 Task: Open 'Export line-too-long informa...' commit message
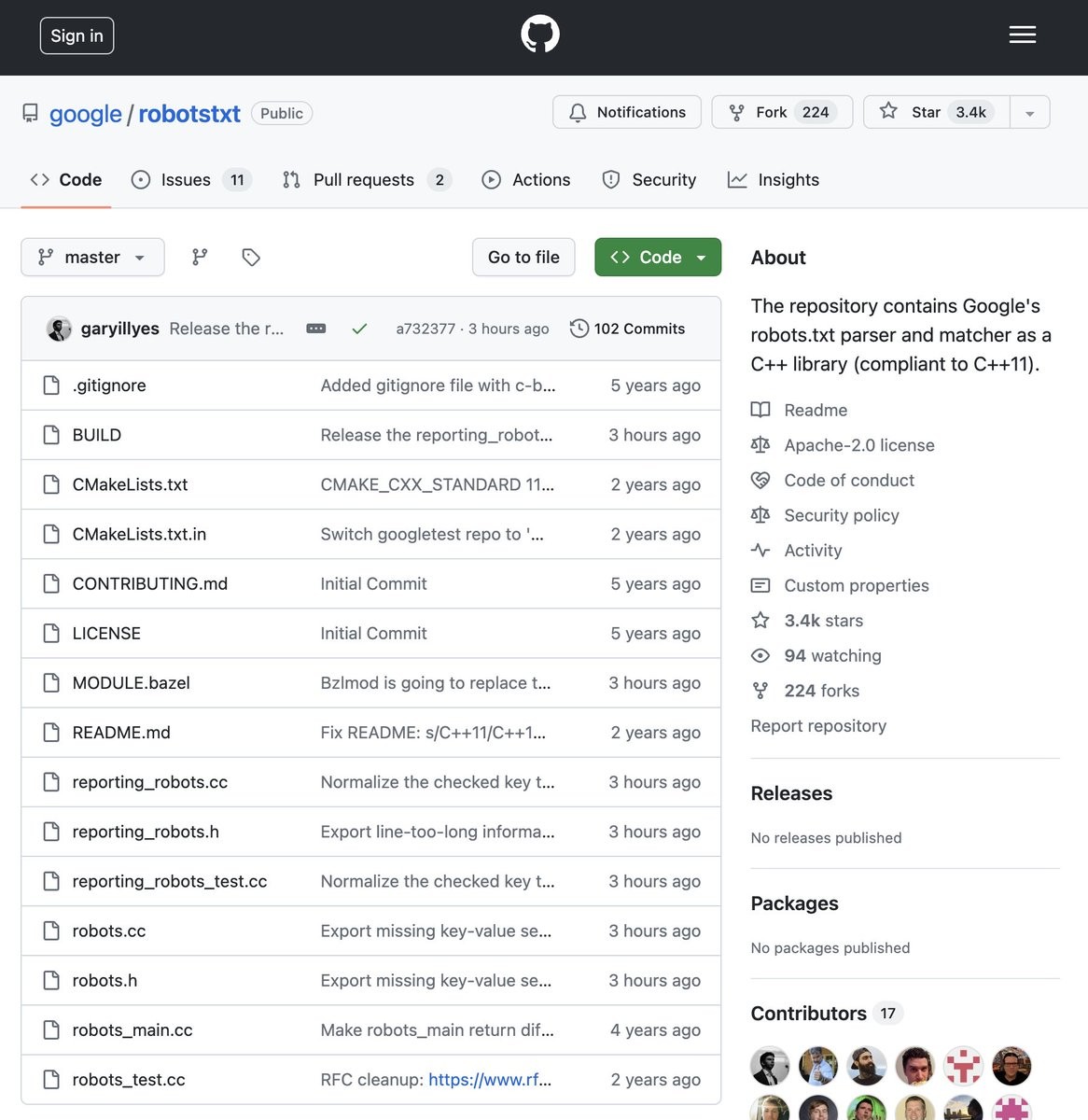(x=438, y=832)
